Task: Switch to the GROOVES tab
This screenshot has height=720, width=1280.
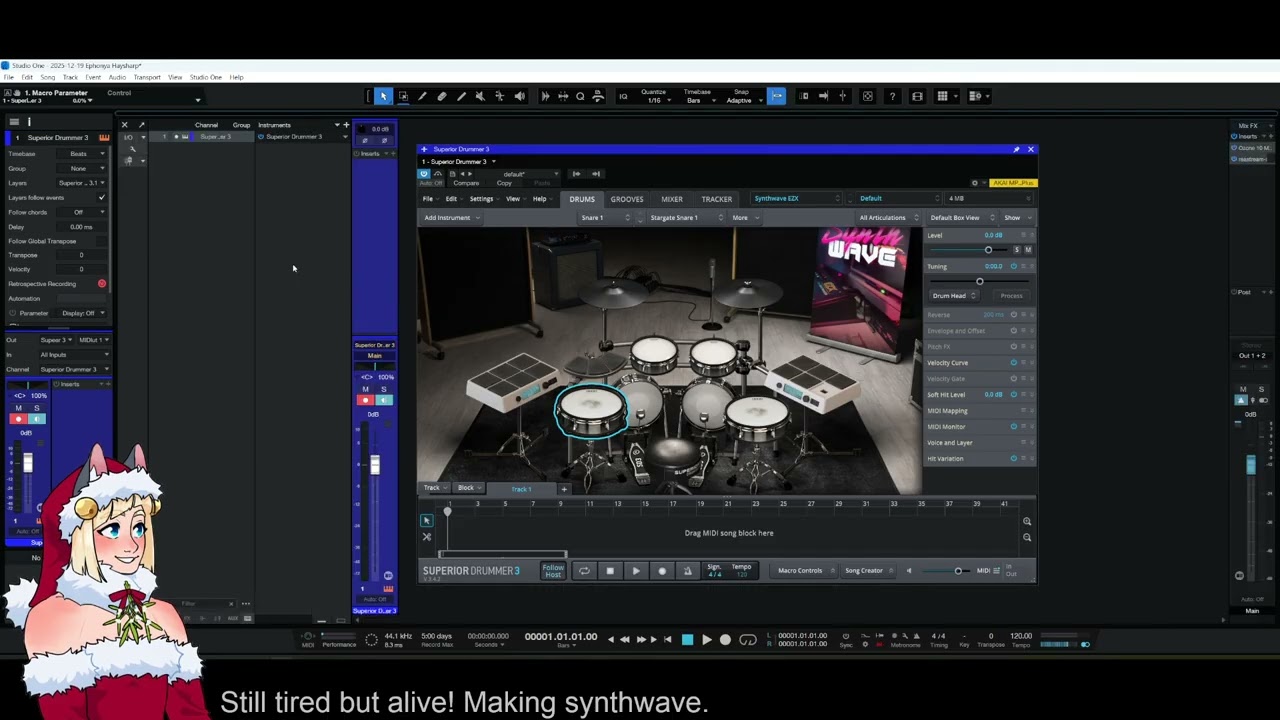Action: pyautogui.click(x=627, y=199)
